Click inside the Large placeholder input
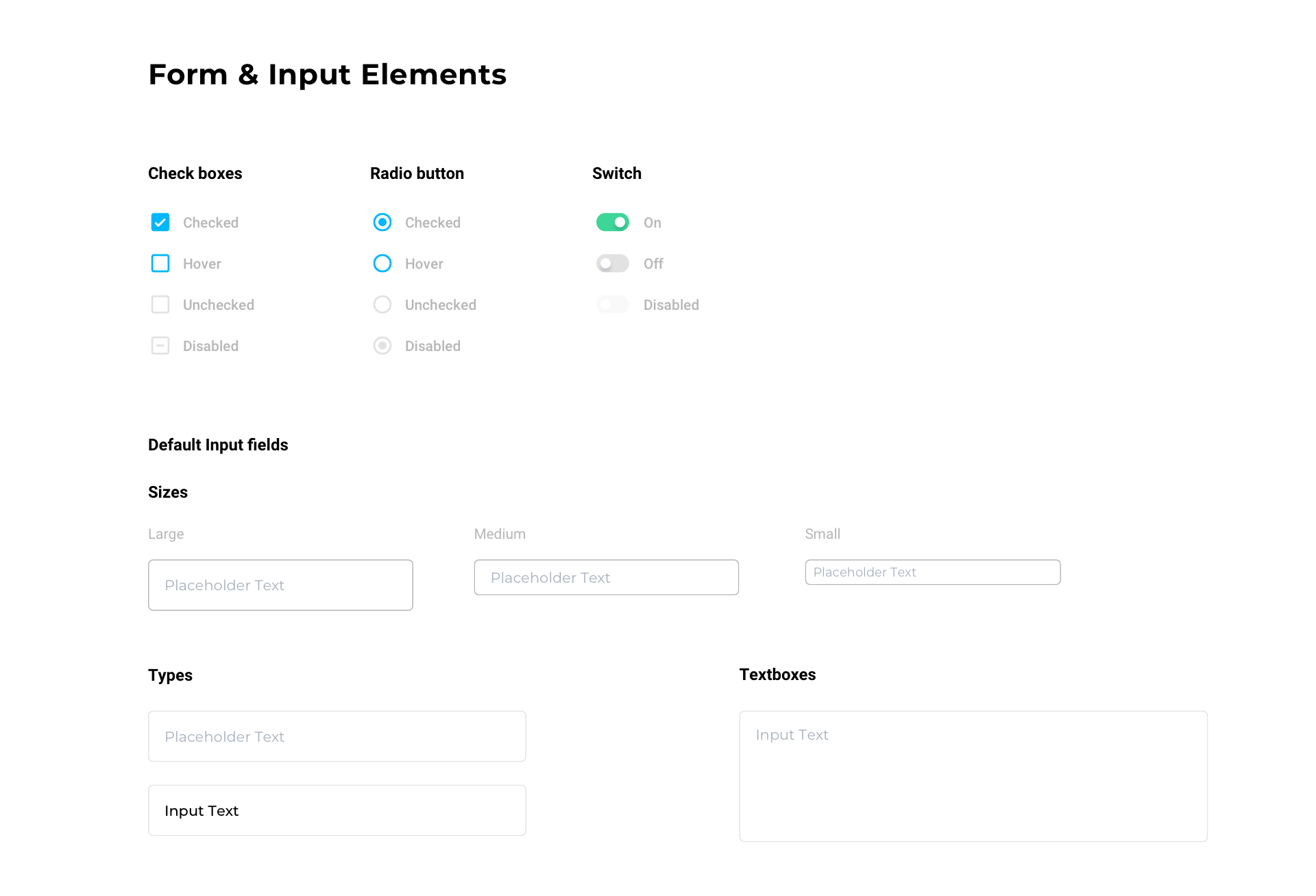This screenshot has width=1316, height=896. (x=280, y=585)
